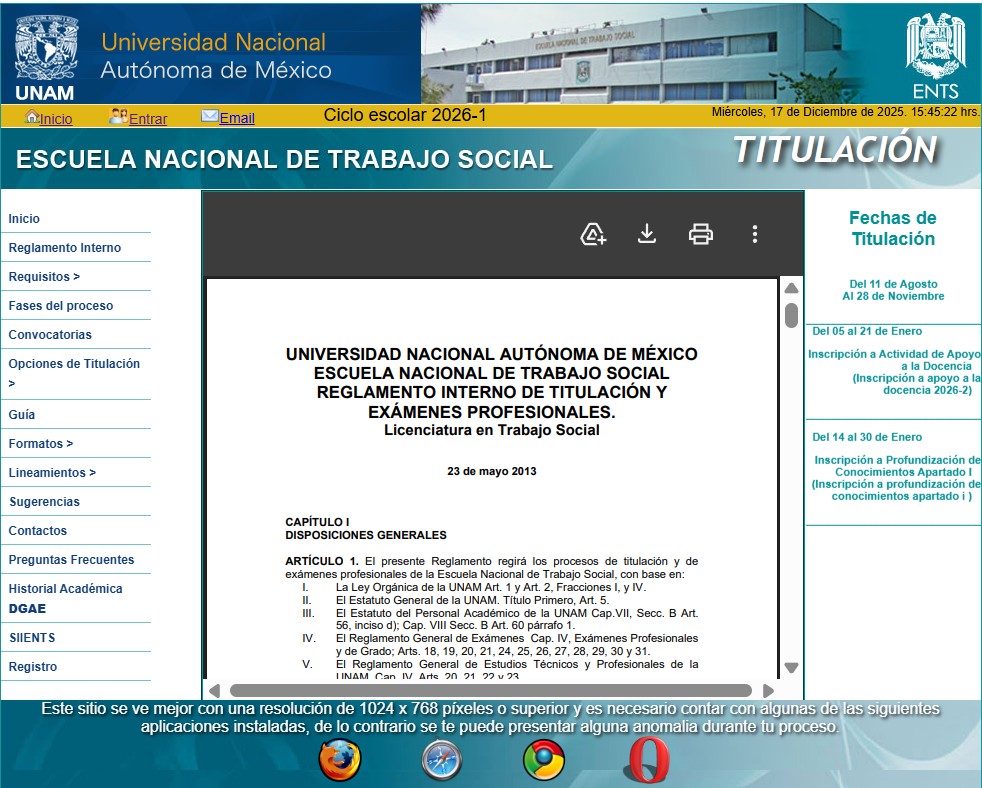Expand the Formatos submenu
Screen dimensions: 982x788
[x=41, y=443]
